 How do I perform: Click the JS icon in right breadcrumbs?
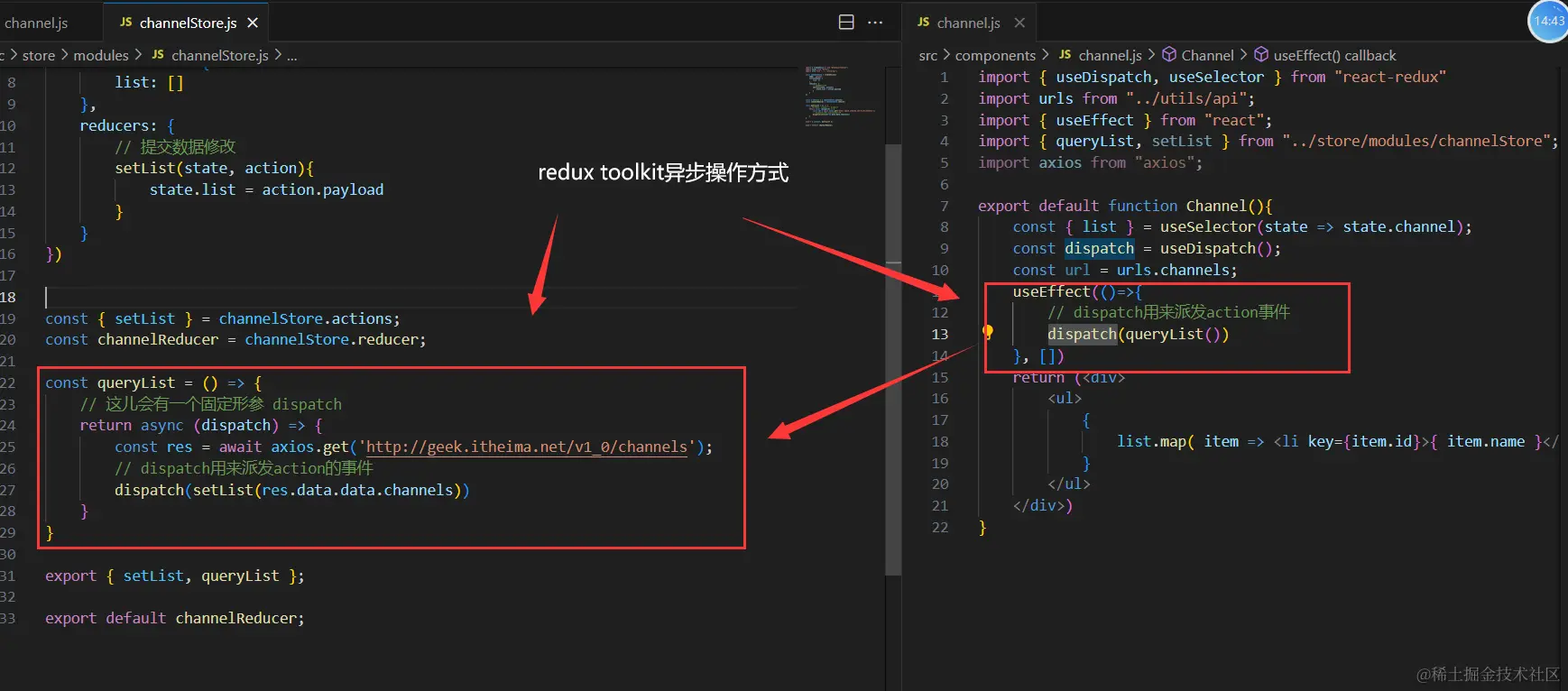(1065, 55)
